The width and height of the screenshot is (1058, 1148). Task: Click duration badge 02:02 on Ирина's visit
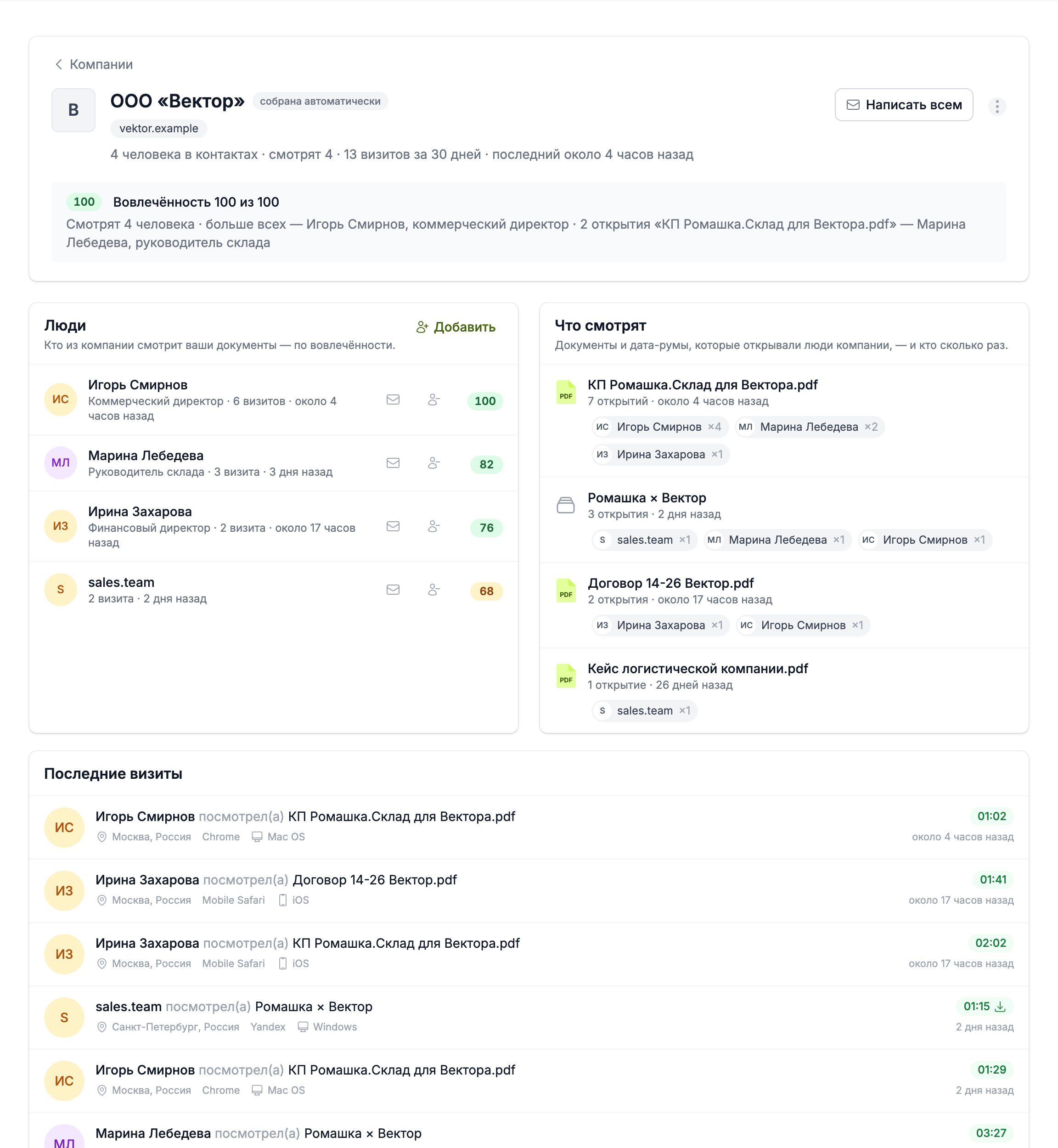click(x=990, y=943)
